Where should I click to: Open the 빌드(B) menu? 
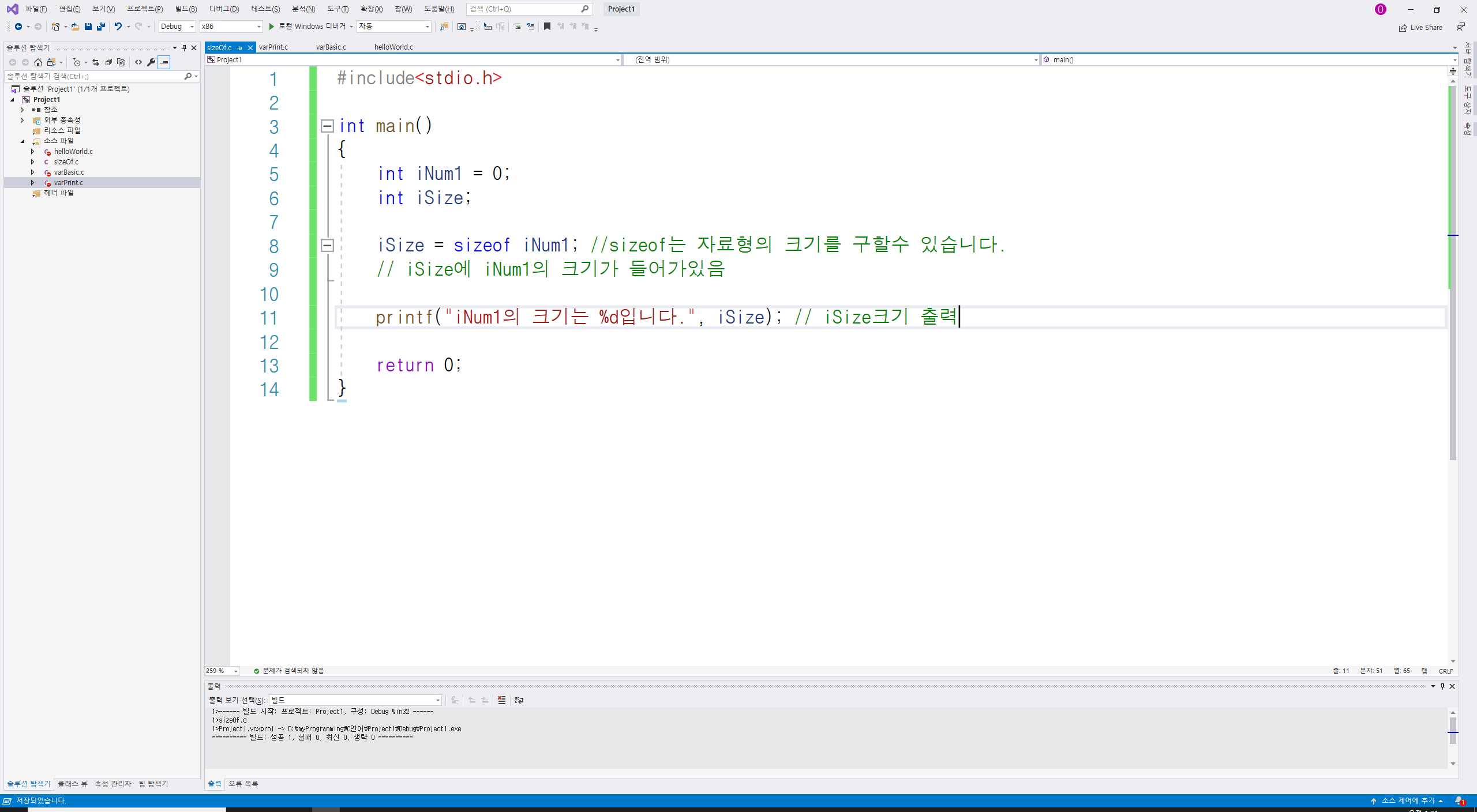point(186,9)
